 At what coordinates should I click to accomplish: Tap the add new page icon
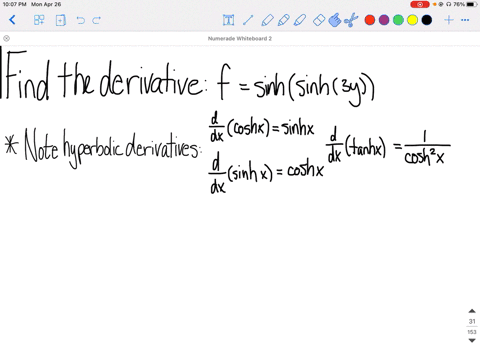tap(60, 20)
